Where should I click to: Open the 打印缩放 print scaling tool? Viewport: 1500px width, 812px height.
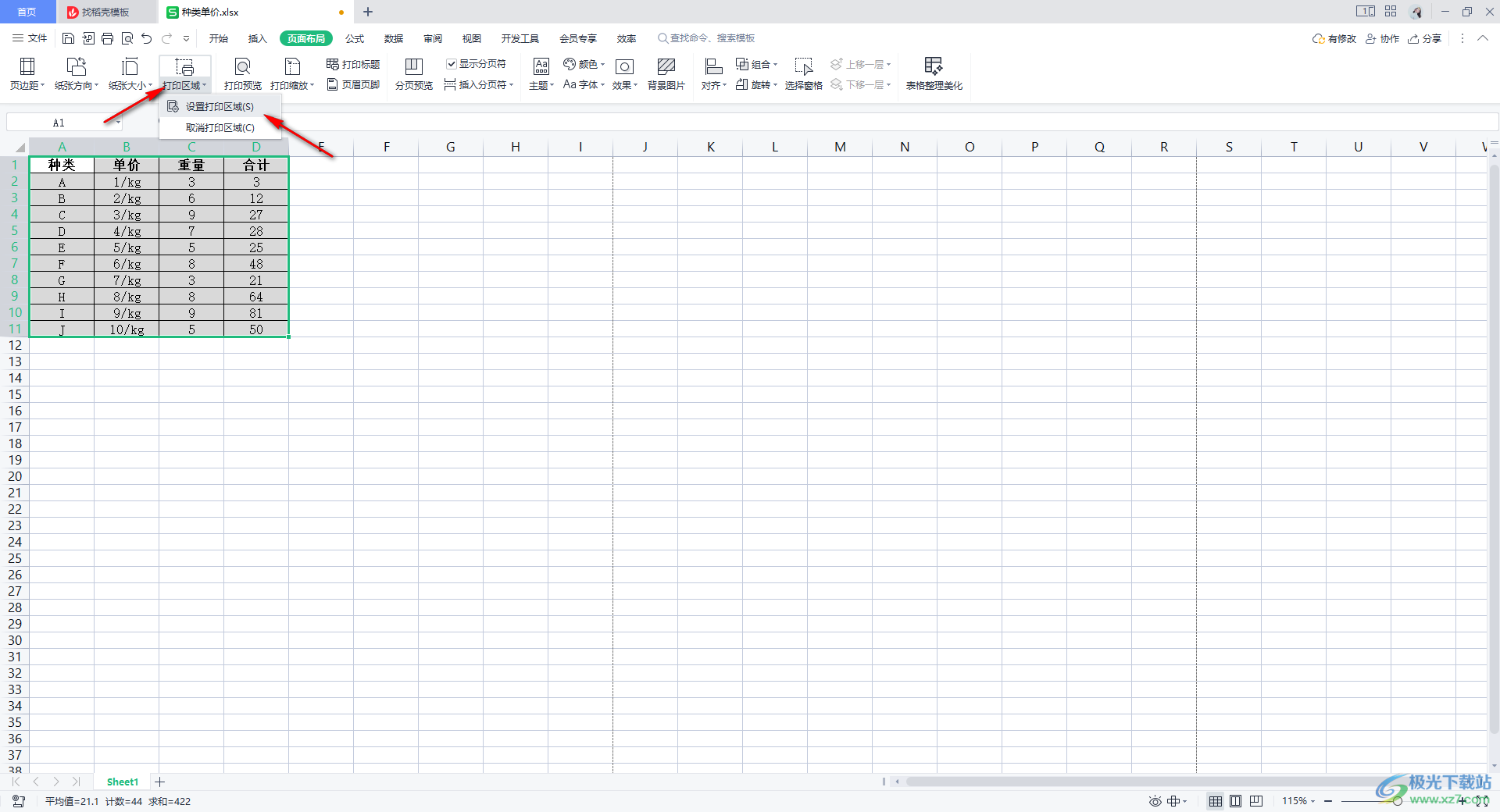(292, 74)
